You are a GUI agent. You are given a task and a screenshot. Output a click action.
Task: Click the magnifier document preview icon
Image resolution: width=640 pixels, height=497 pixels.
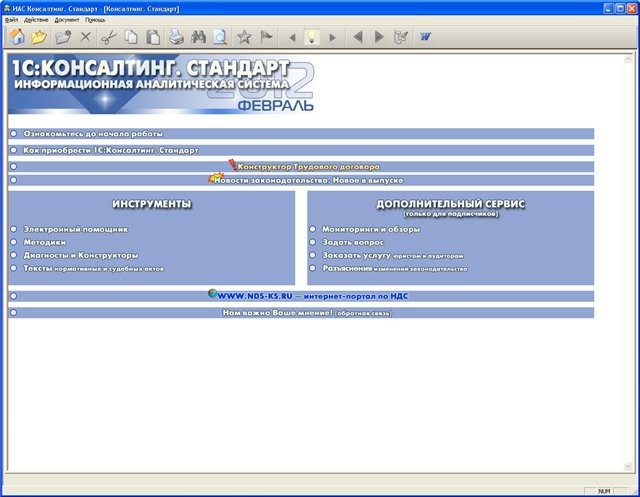point(220,37)
